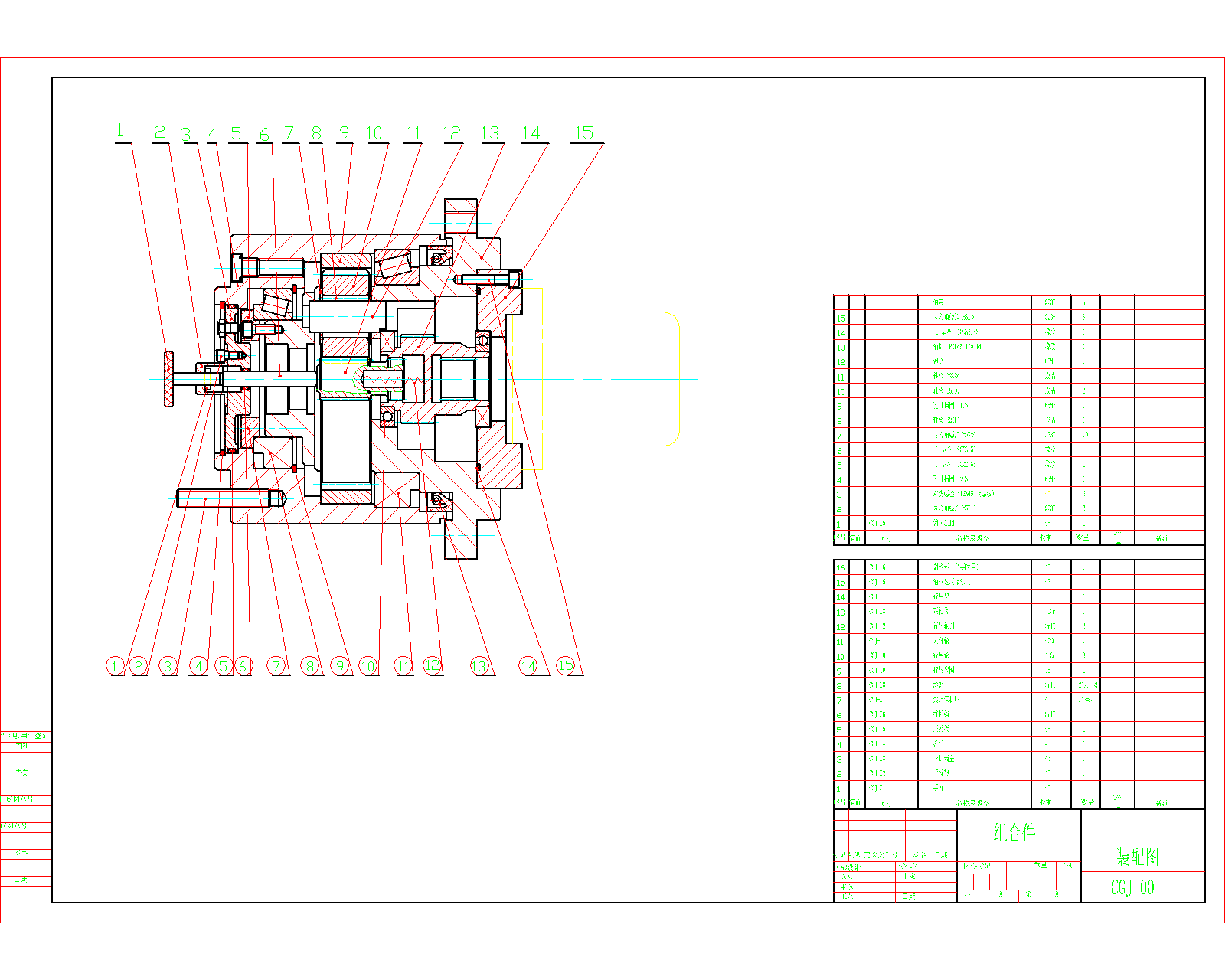Pick circled balloon 6 below the assembly

[243, 666]
